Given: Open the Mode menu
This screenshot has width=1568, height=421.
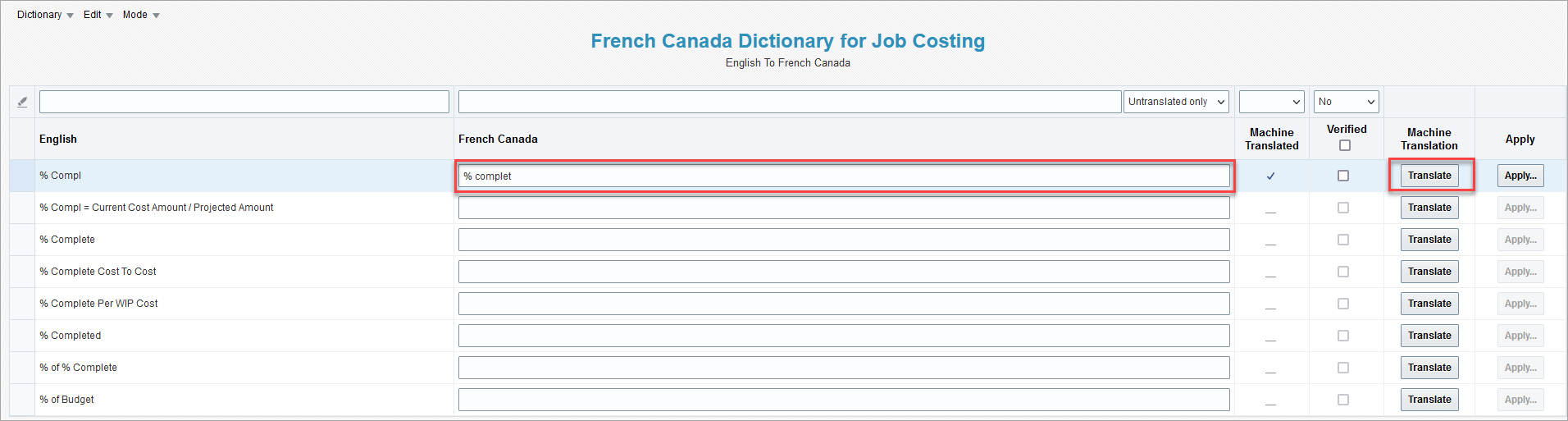Looking at the screenshot, I should [141, 15].
